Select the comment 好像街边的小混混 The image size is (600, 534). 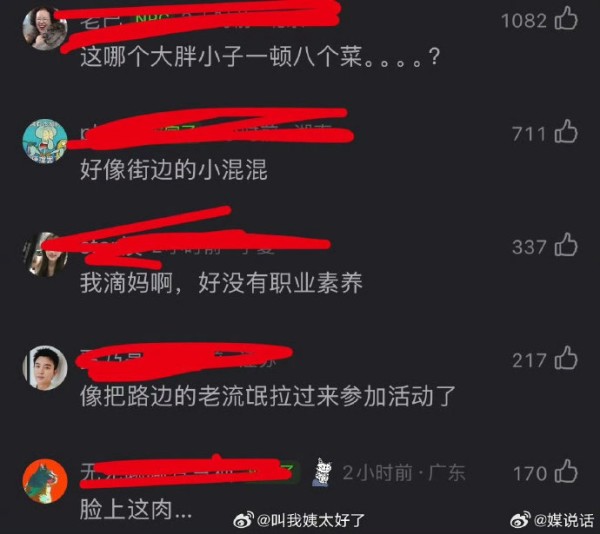tap(174, 169)
